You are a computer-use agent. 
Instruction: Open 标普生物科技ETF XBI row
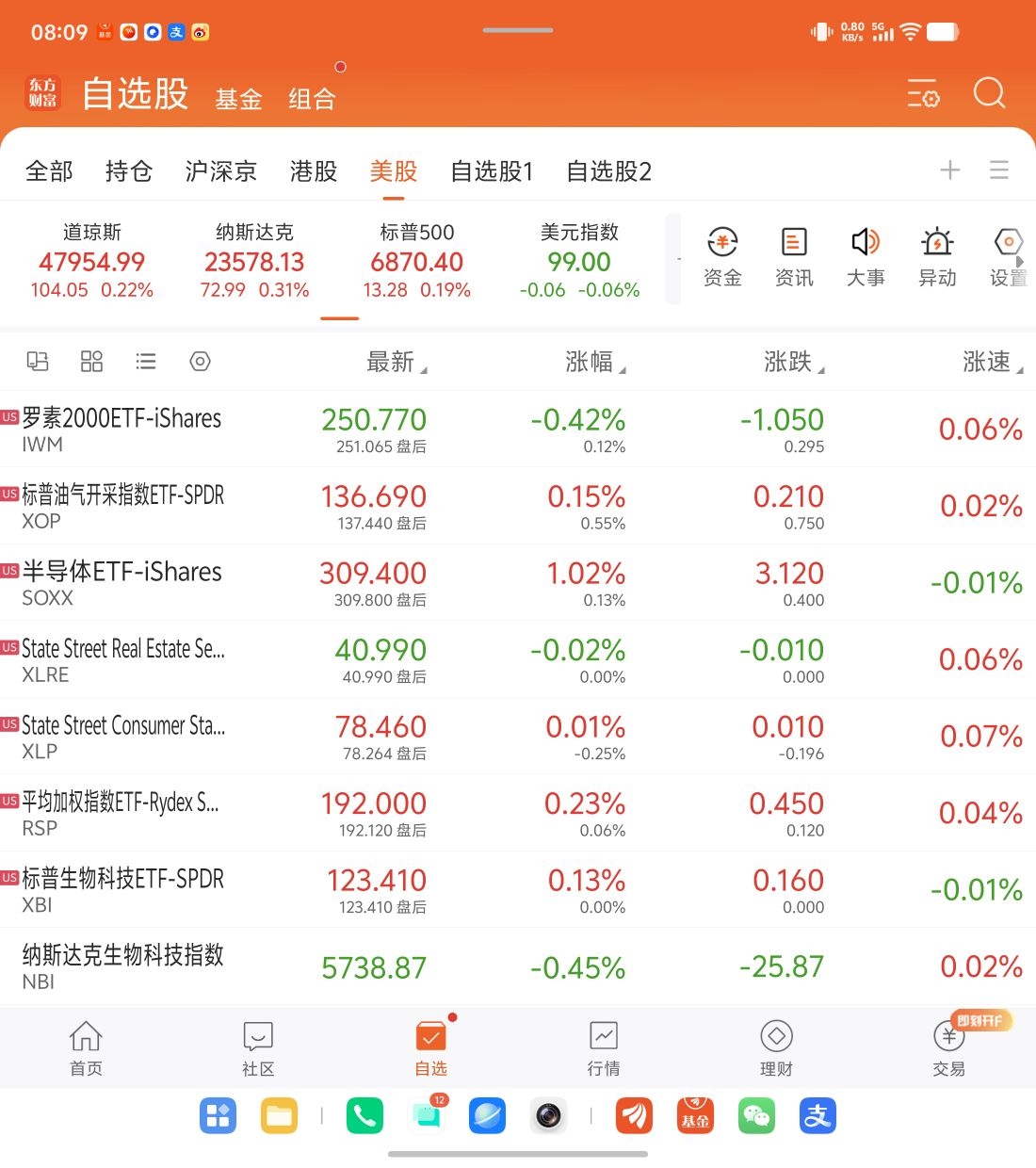518,890
